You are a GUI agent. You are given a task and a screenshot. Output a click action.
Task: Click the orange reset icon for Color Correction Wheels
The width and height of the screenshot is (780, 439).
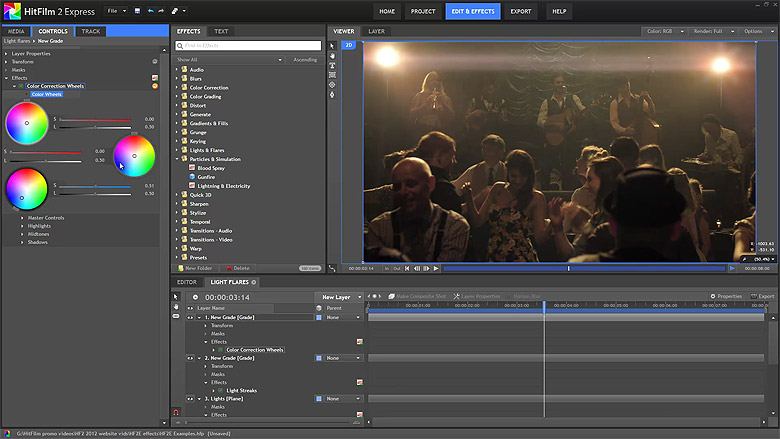click(x=155, y=86)
